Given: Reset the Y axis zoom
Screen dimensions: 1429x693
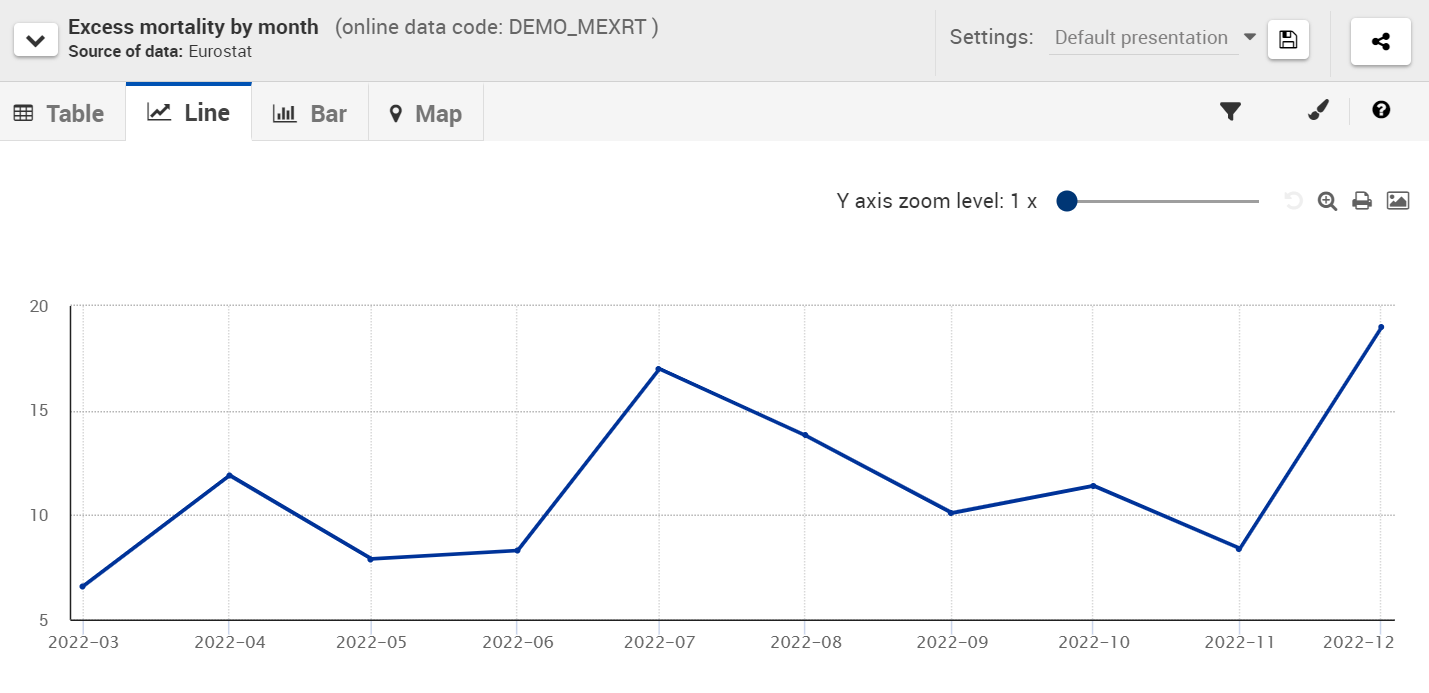Looking at the screenshot, I should [1293, 201].
